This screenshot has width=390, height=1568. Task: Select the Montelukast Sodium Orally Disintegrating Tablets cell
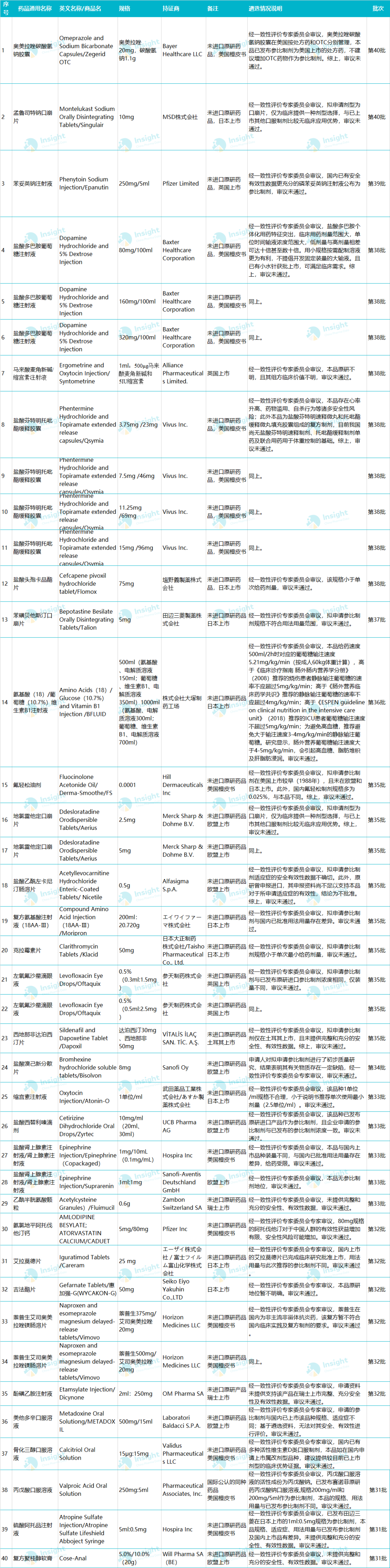click(88, 117)
